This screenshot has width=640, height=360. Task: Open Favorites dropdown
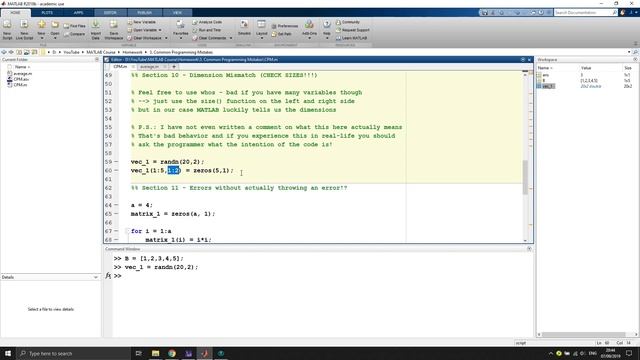click(x=180, y=30)
